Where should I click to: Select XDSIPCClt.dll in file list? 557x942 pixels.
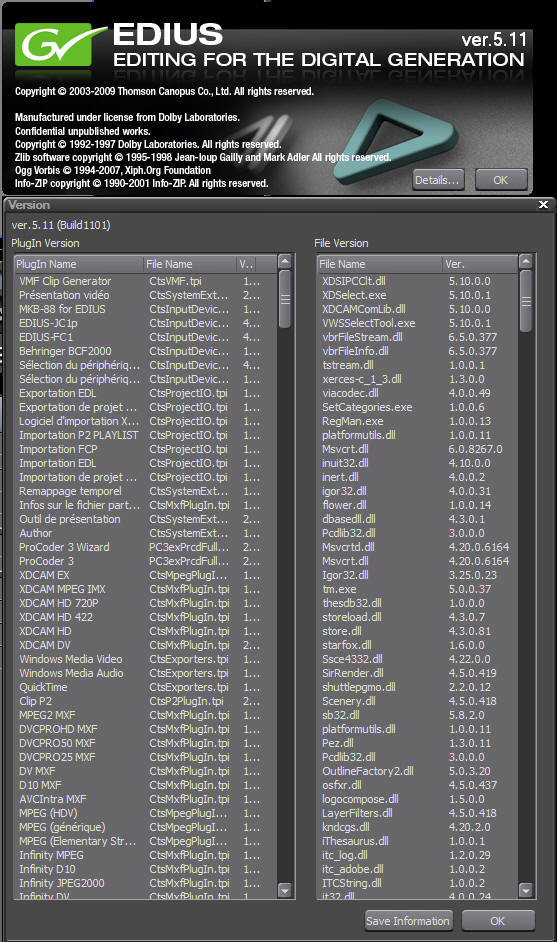(x=417, y=281)
